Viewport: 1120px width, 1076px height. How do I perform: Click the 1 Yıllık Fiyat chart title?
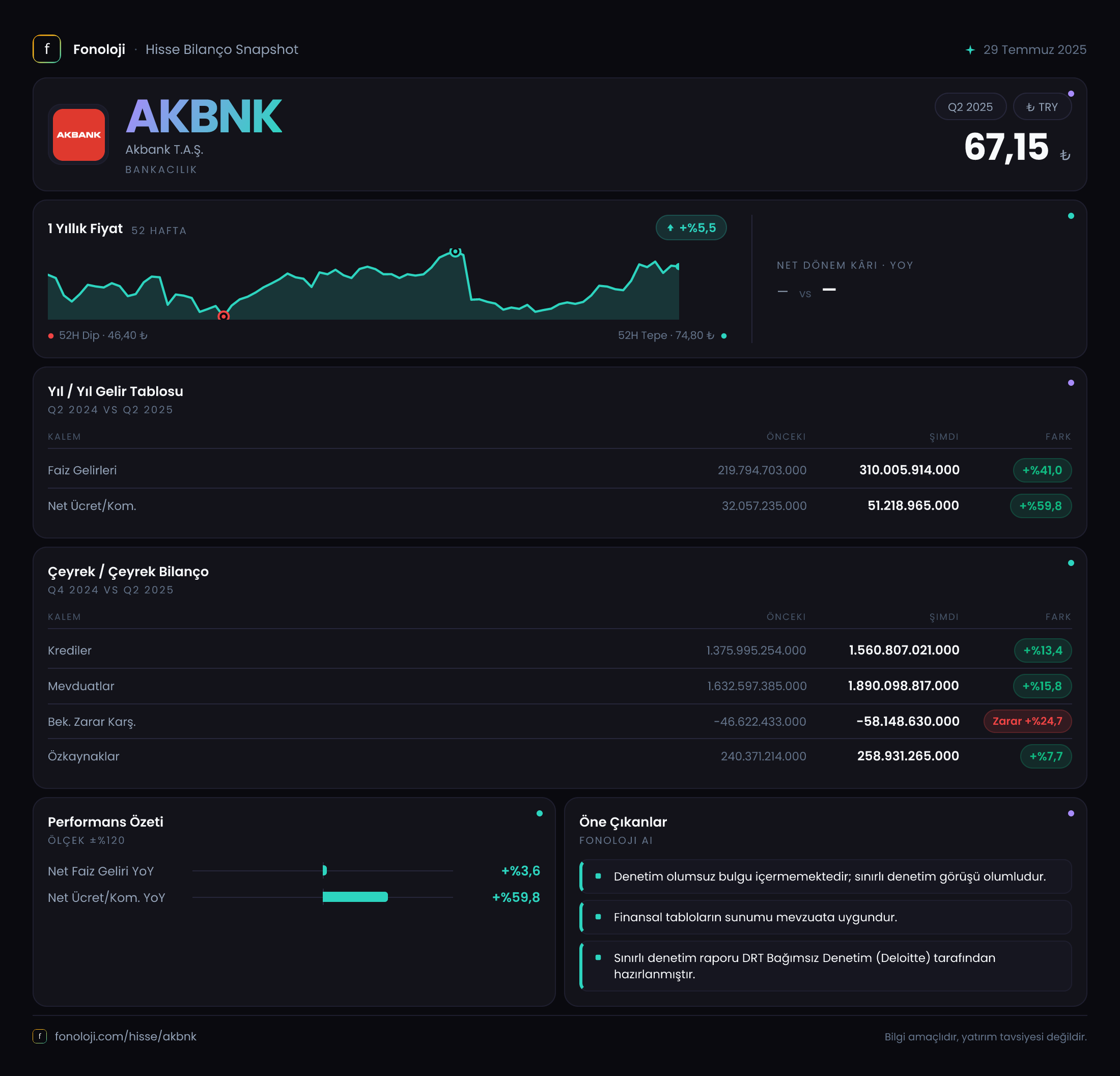coord(85,229)
